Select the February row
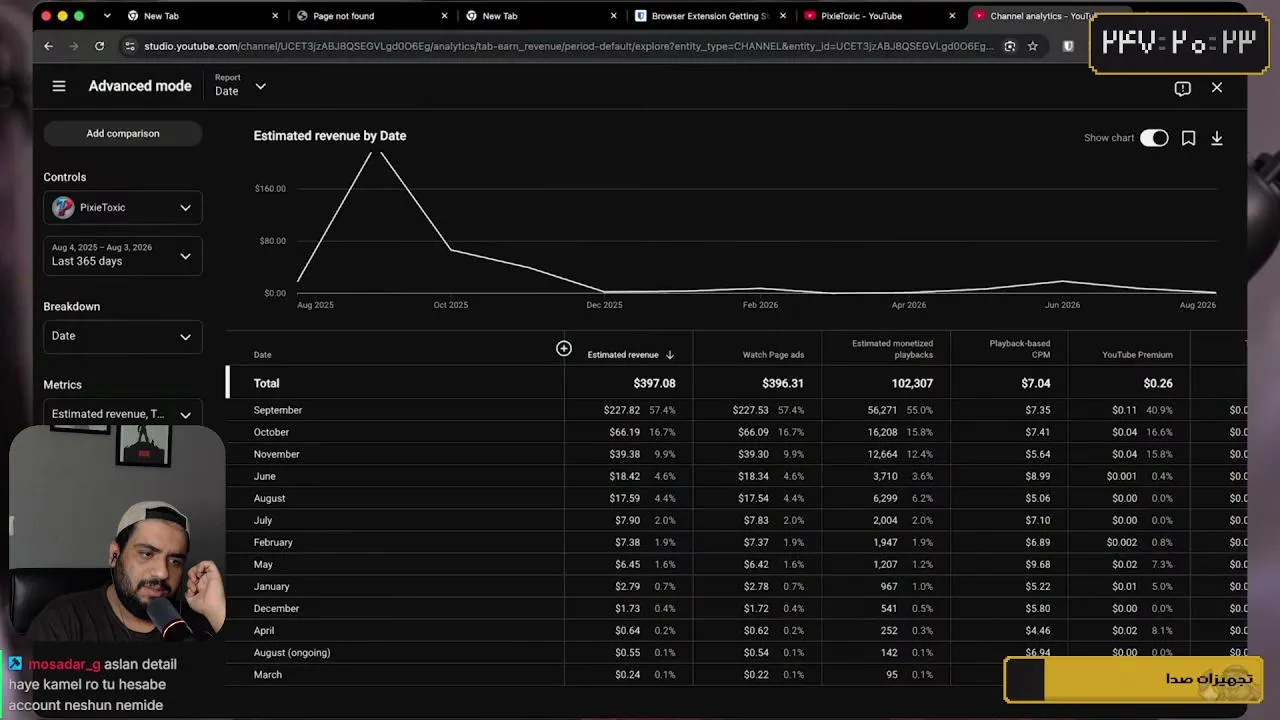The image size is (1280, 720). 736,542
